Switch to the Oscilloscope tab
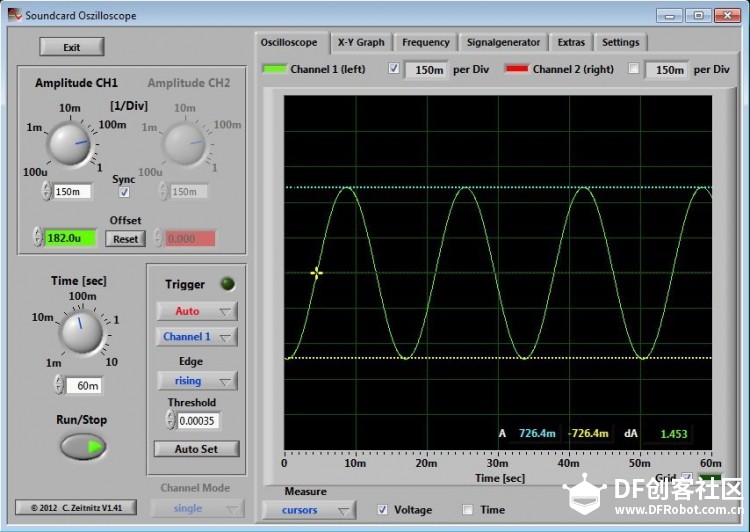This screenshot has width=750, height=532. pyautogui.click(x=289, y=43)
